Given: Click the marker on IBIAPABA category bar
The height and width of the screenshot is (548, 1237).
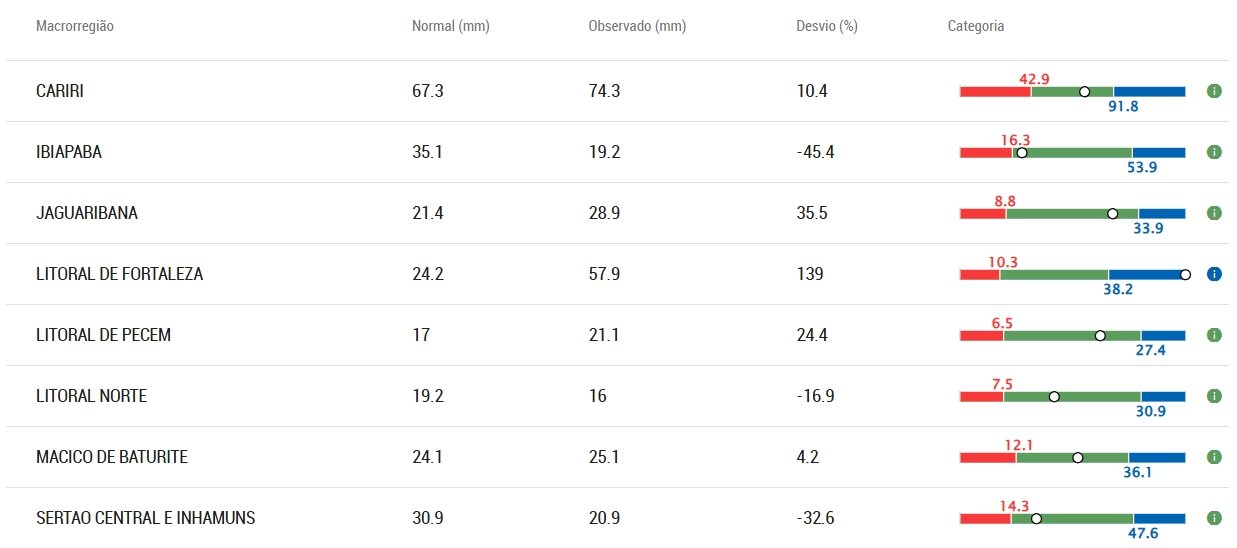Looking at the screenshot, I should [1021, 153].
